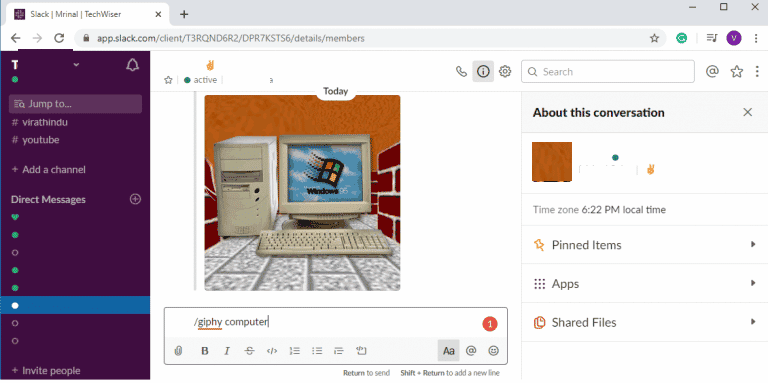768x383 pixels.
Task: Open conversation settings gear
Action: [504, 72]
